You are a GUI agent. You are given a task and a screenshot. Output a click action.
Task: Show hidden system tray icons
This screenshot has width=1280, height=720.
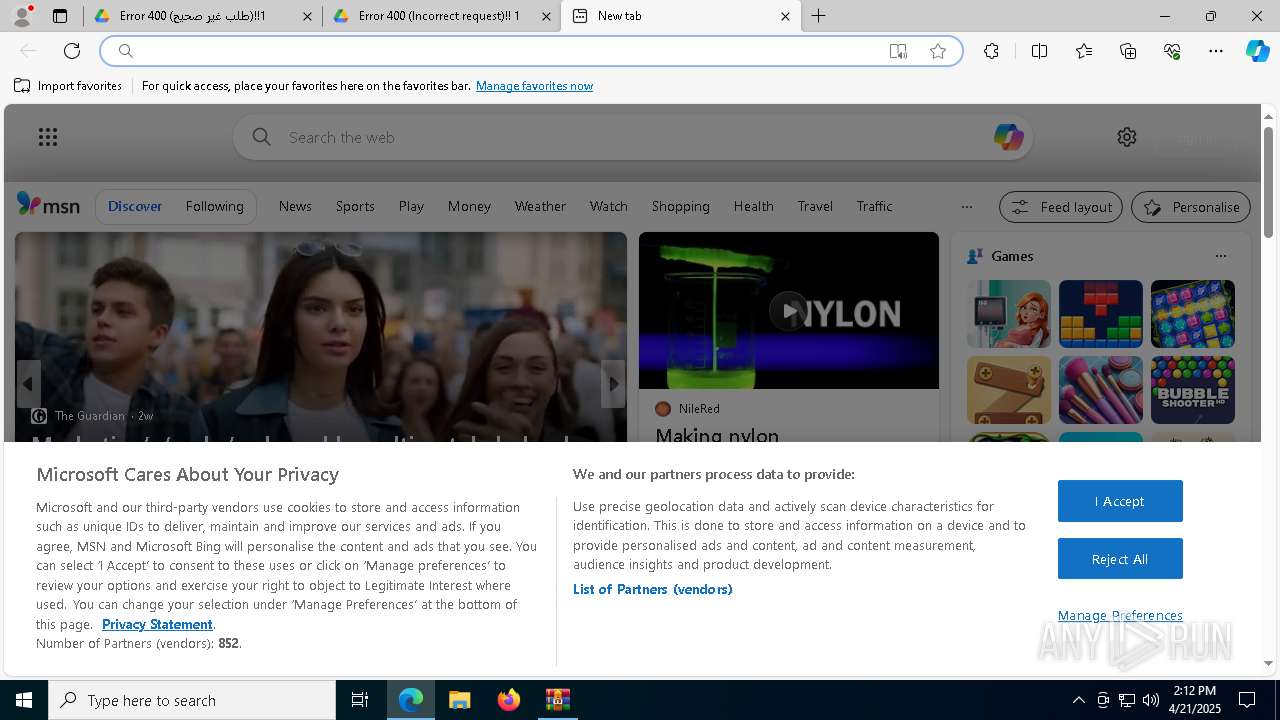pyautogui.click(x=1078, y=700)
